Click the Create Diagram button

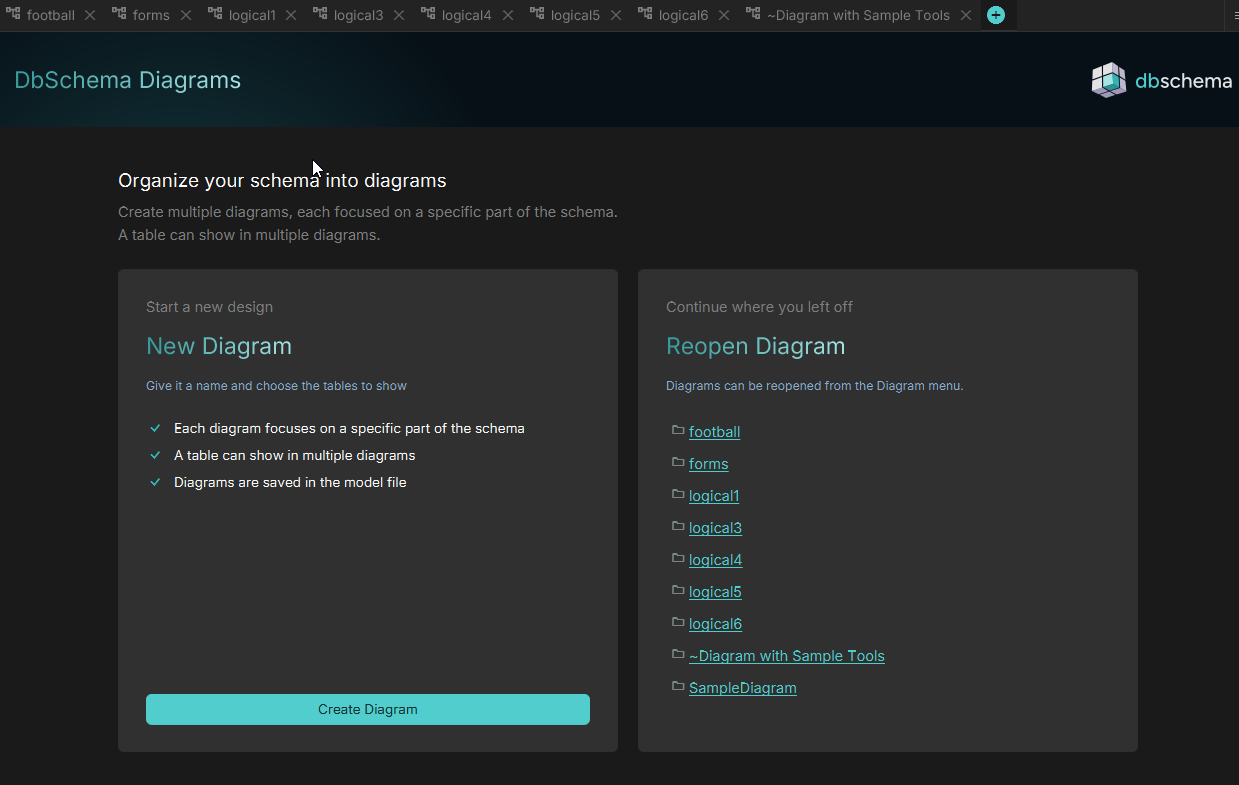tap(368, 709)
